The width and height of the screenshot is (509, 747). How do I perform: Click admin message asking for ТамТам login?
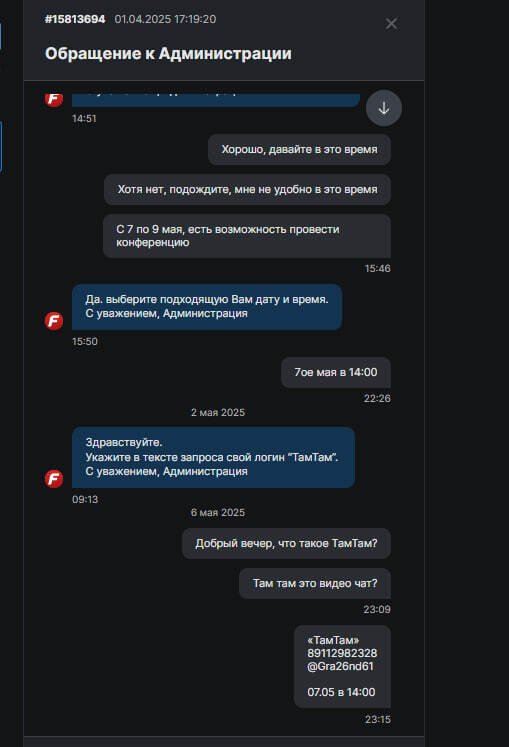213,457
